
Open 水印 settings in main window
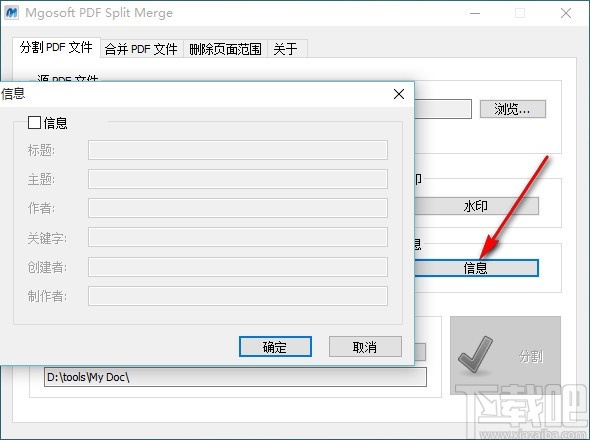click(476, 206)
